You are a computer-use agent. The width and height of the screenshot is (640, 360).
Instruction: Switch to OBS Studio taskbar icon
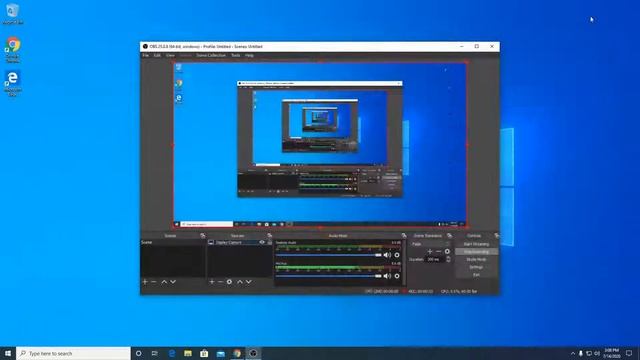pyautogui.click(x=253, y=353)
